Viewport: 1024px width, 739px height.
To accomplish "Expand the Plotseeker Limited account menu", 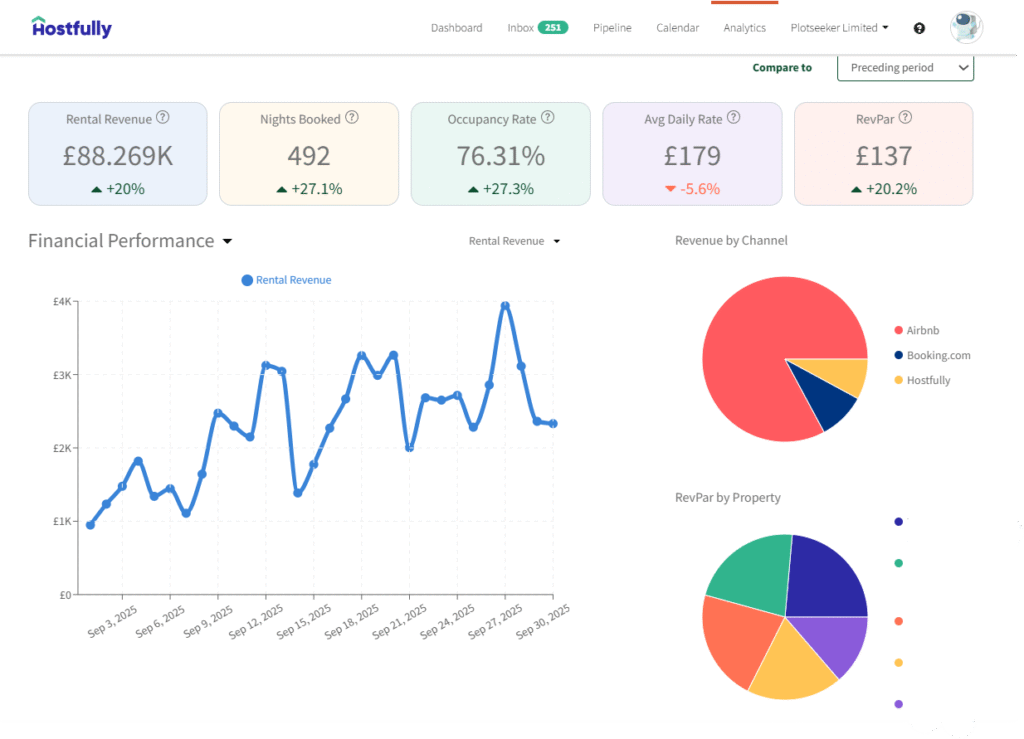I will pos(838,28).
